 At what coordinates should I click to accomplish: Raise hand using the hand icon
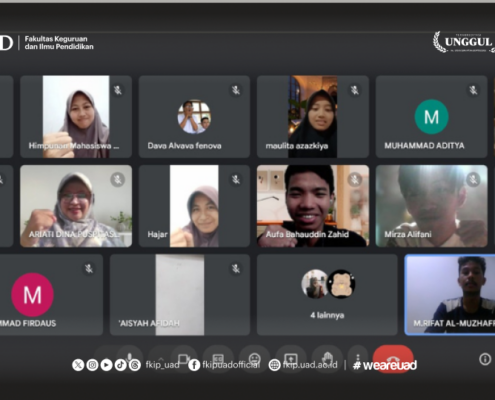pyautogui.click(x=327, y=359)
